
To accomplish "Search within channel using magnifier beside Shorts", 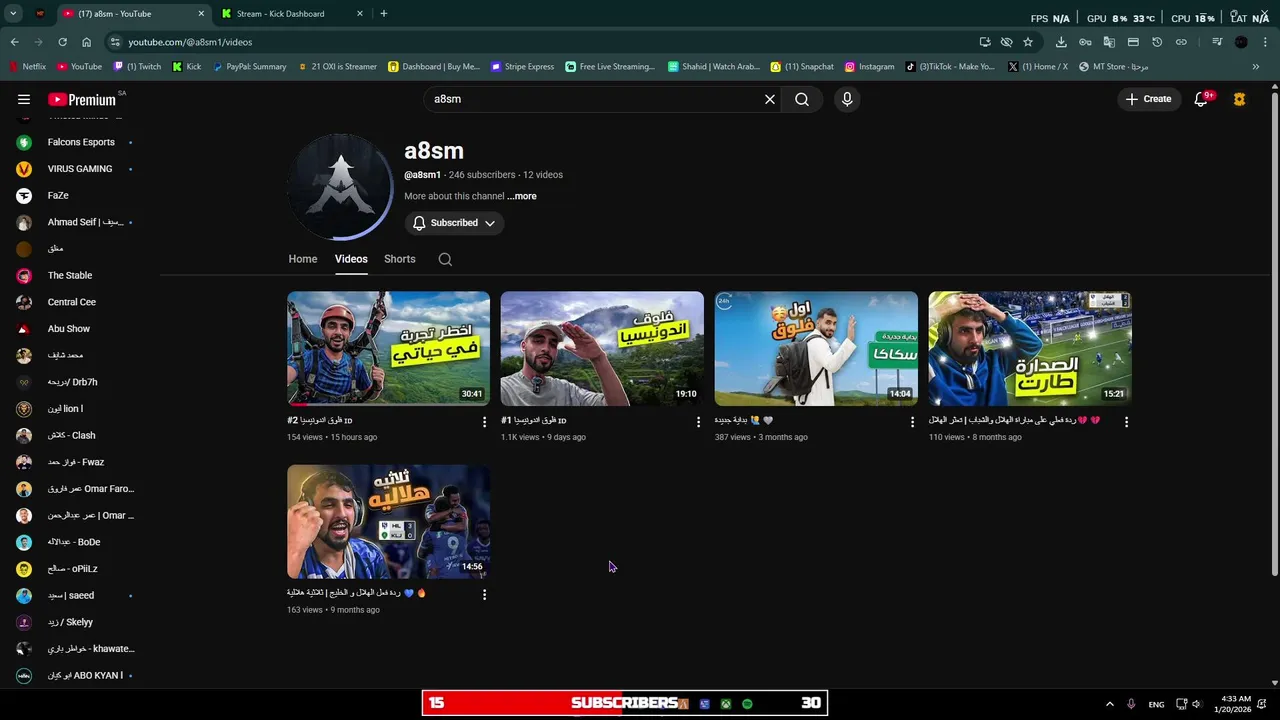I will coord(445,259).
